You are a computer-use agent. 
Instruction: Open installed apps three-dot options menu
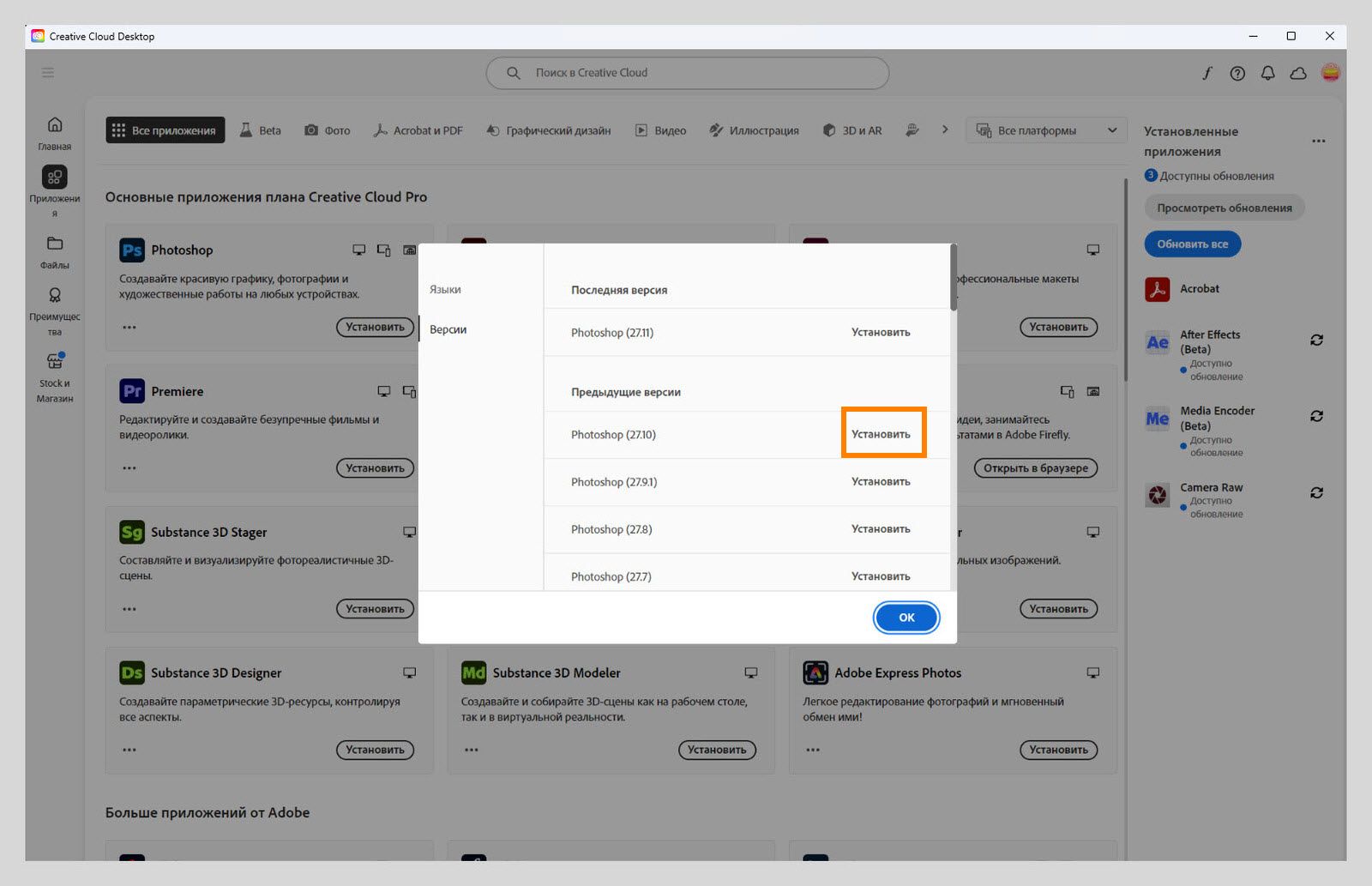tap(1319, 141)
